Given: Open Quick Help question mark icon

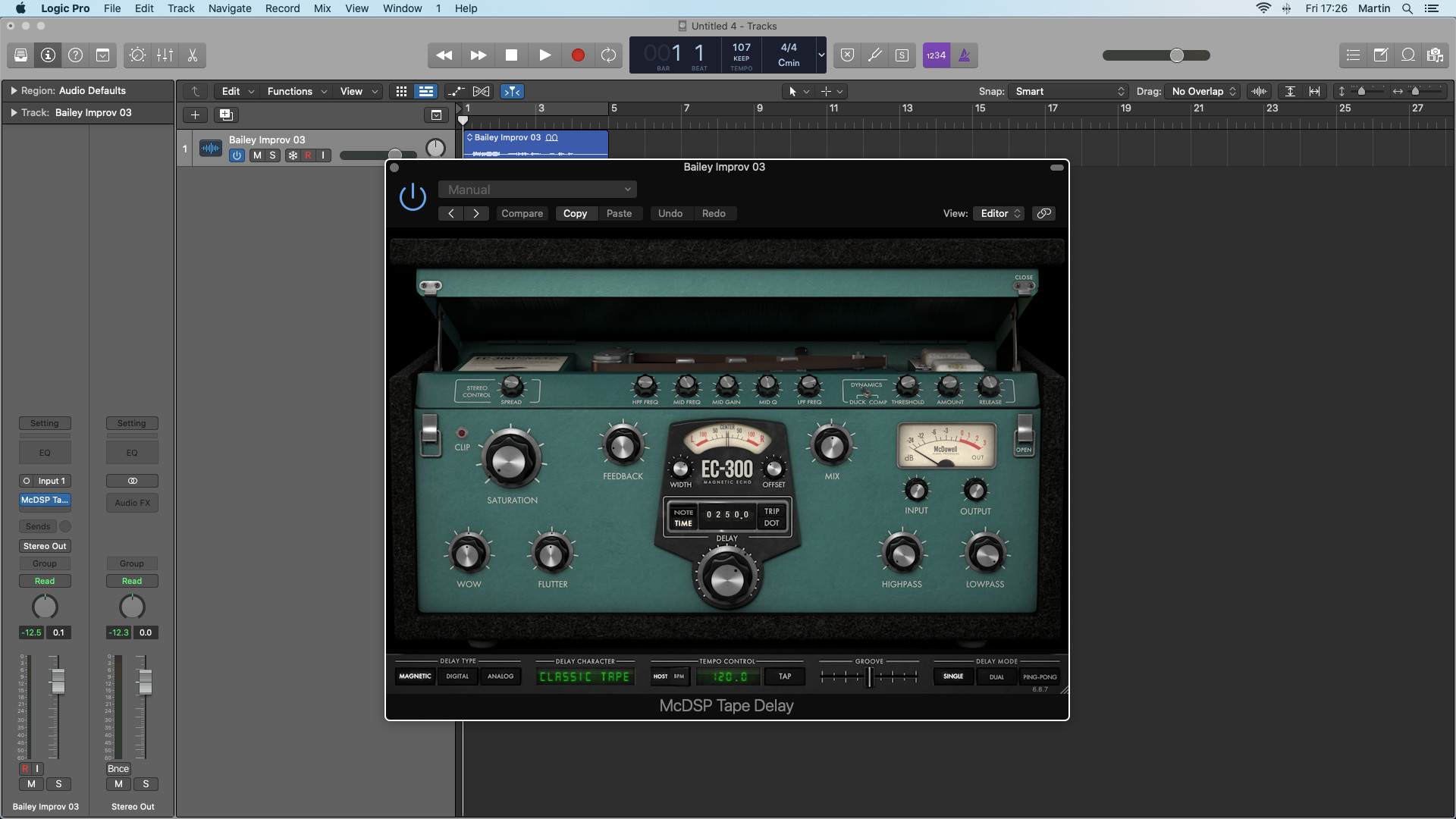Looking at the screenshot, I should [x=75, y=55].
